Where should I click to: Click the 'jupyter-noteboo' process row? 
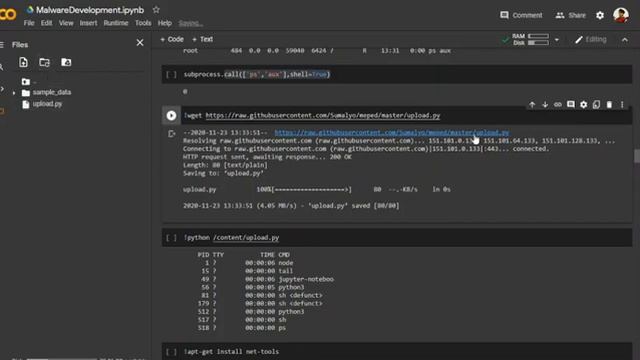(x=266, y=279)
